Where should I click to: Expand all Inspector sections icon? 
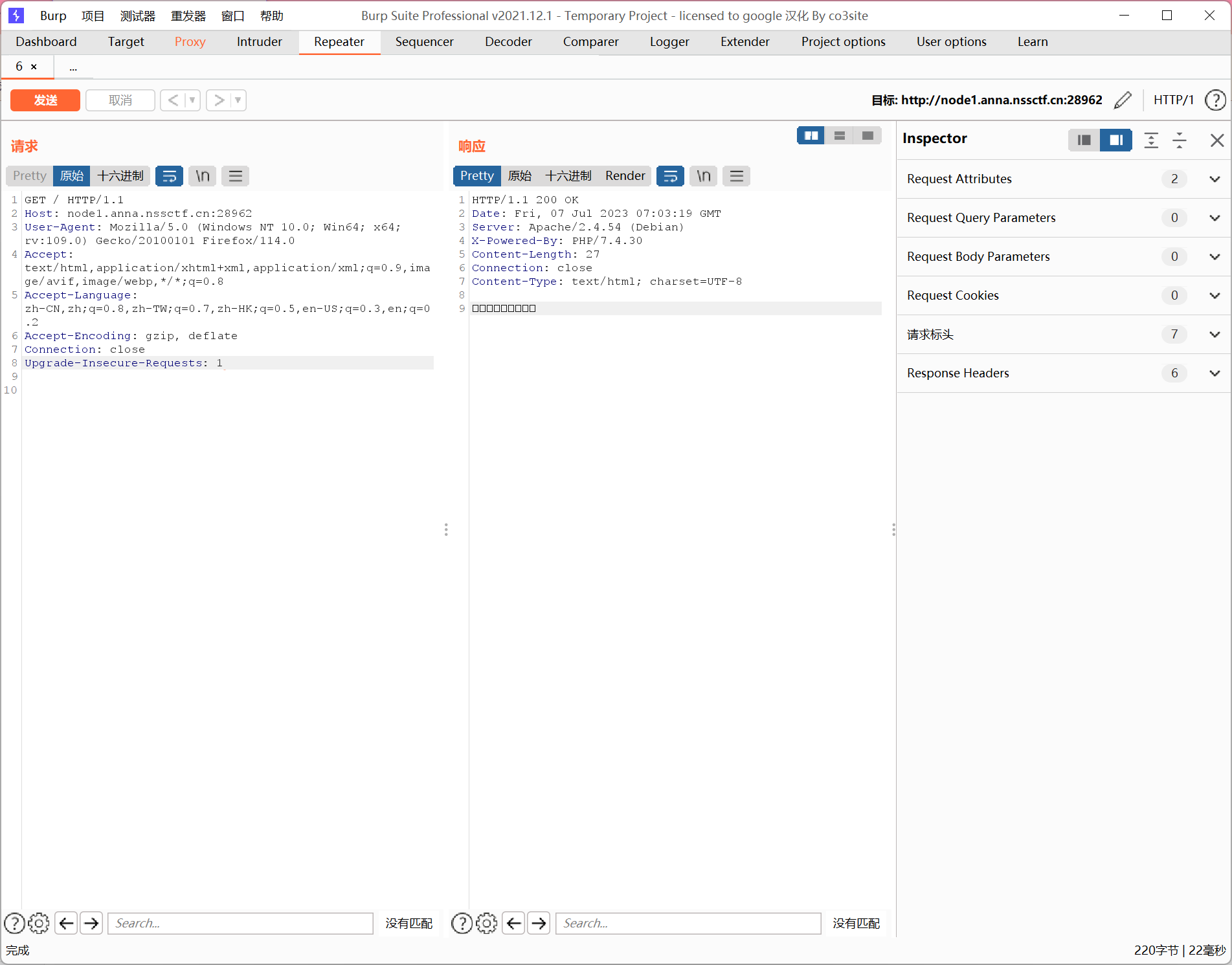(1151, 140)
